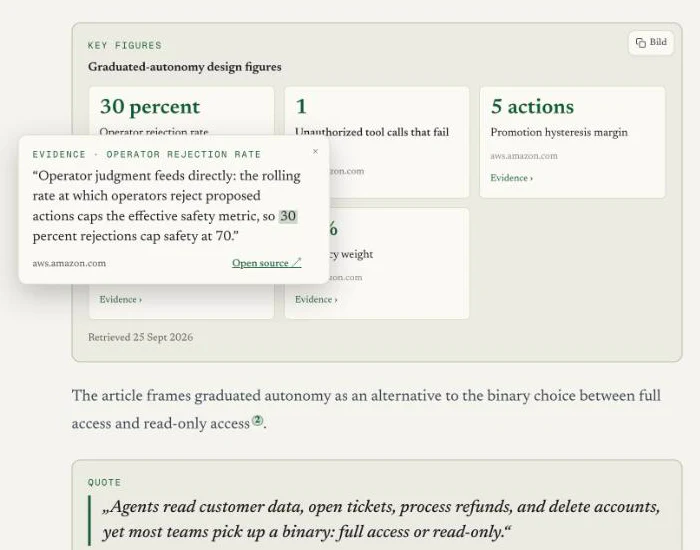The width and height of the screenshot is (700, 550).
Task: Click the Bild copy button
Action: (x=651, y=42)
